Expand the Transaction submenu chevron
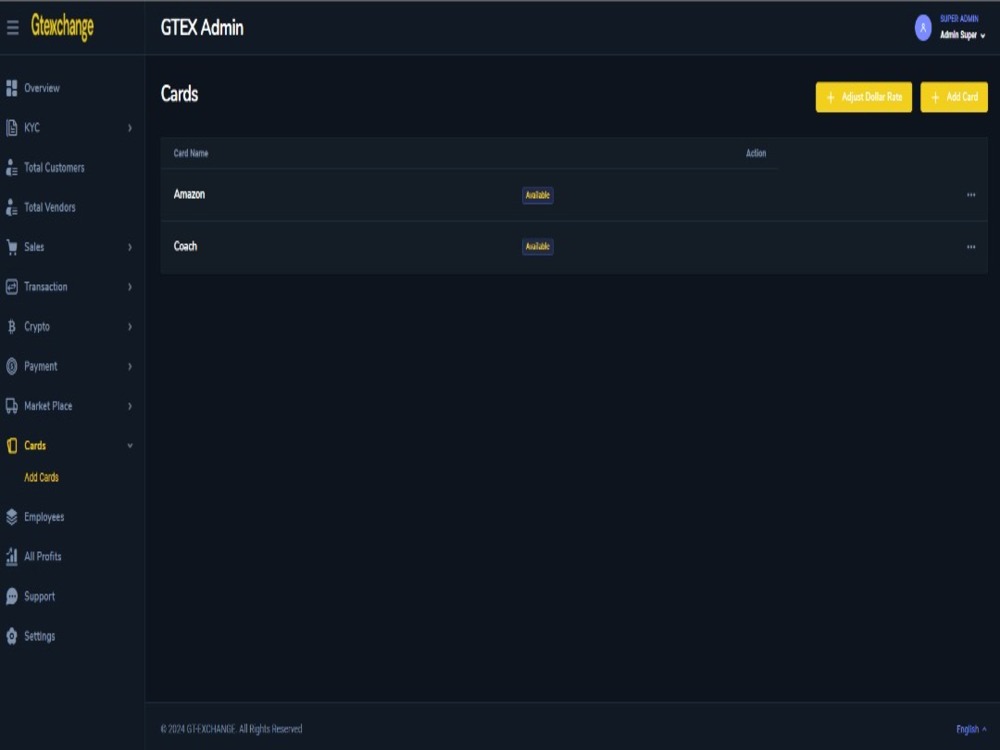 pos(130,287)
